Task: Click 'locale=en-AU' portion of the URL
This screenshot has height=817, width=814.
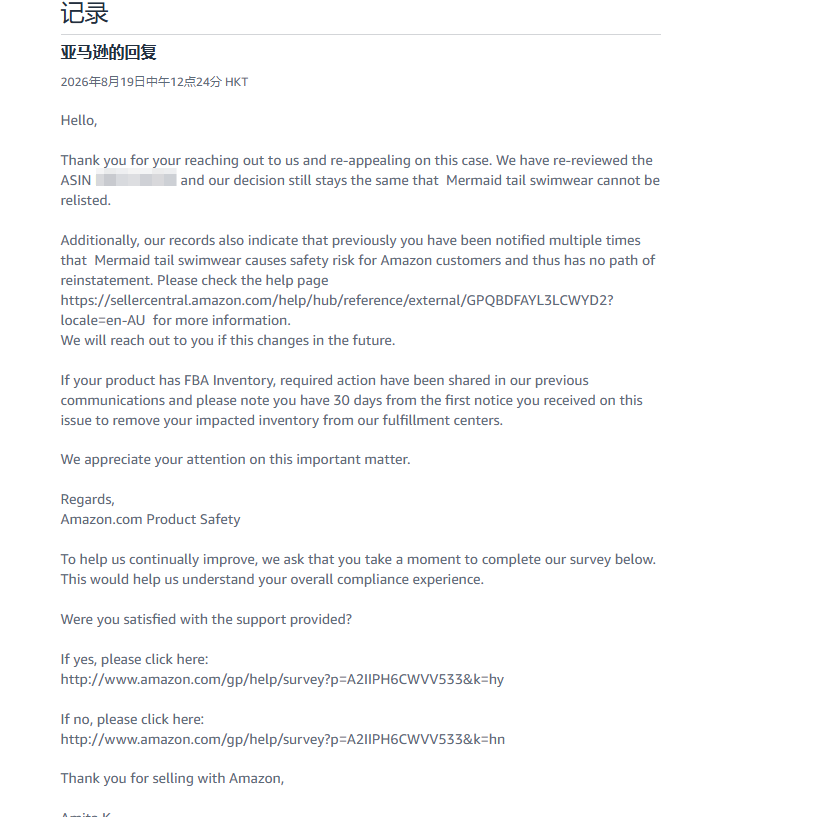Action: coord(103,320)
